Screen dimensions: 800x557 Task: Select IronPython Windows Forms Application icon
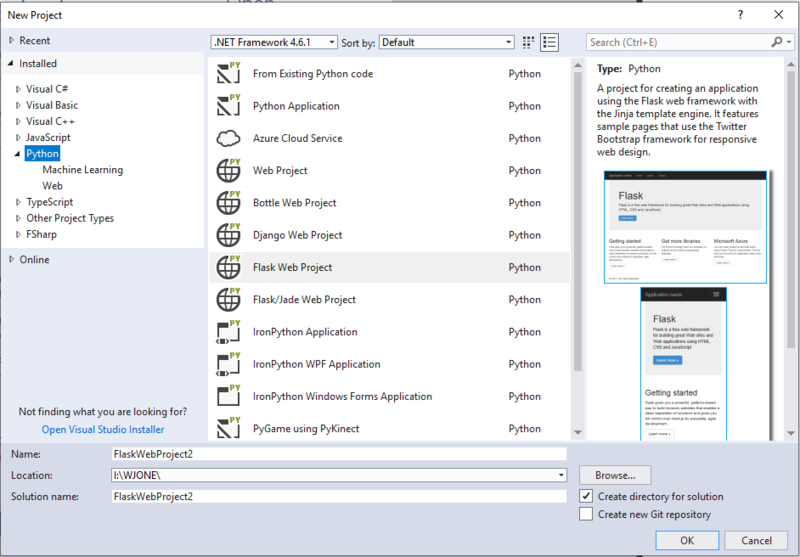click(x=229, y=396)
